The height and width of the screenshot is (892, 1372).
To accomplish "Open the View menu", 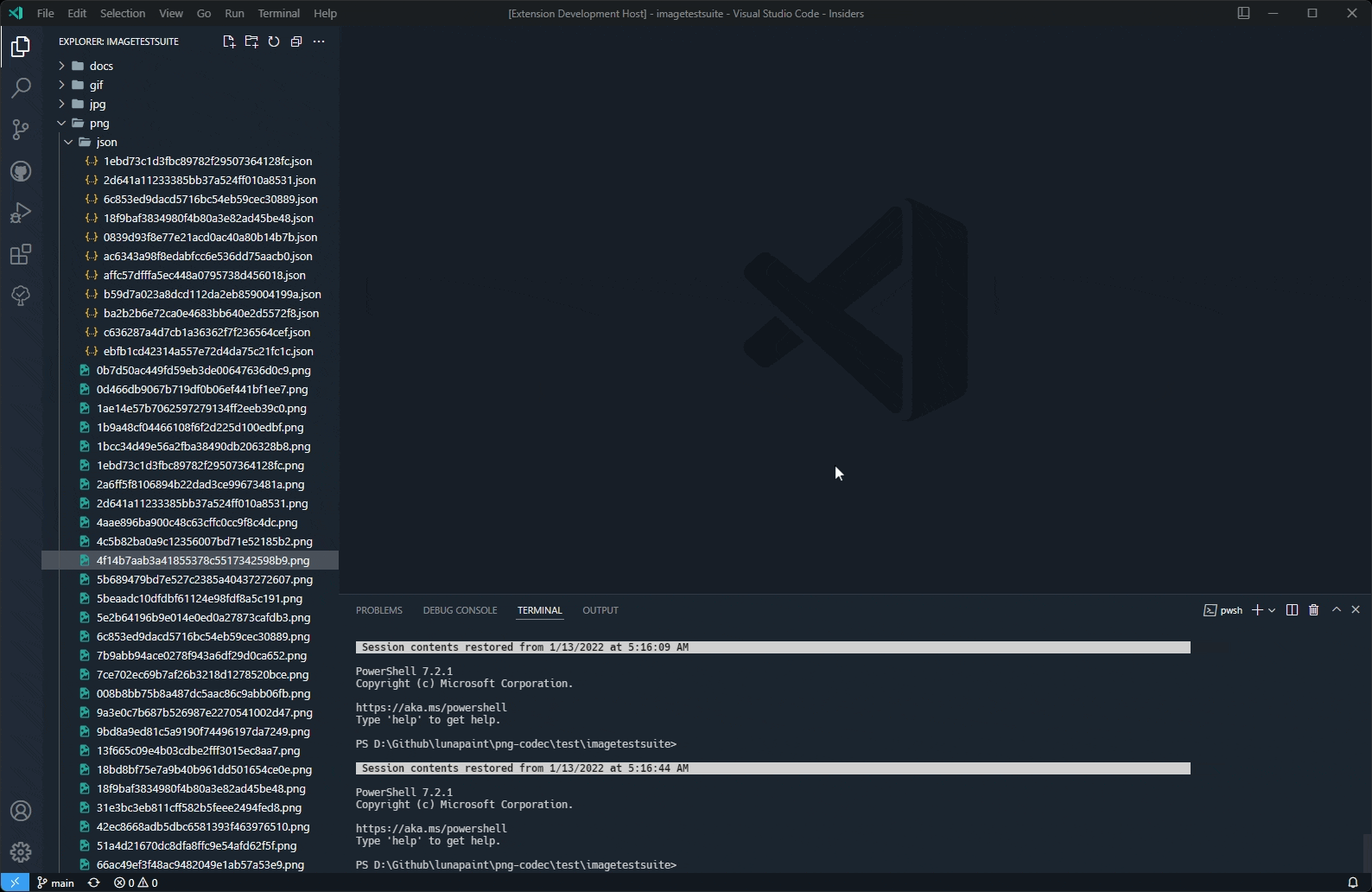I will [171, 13].
